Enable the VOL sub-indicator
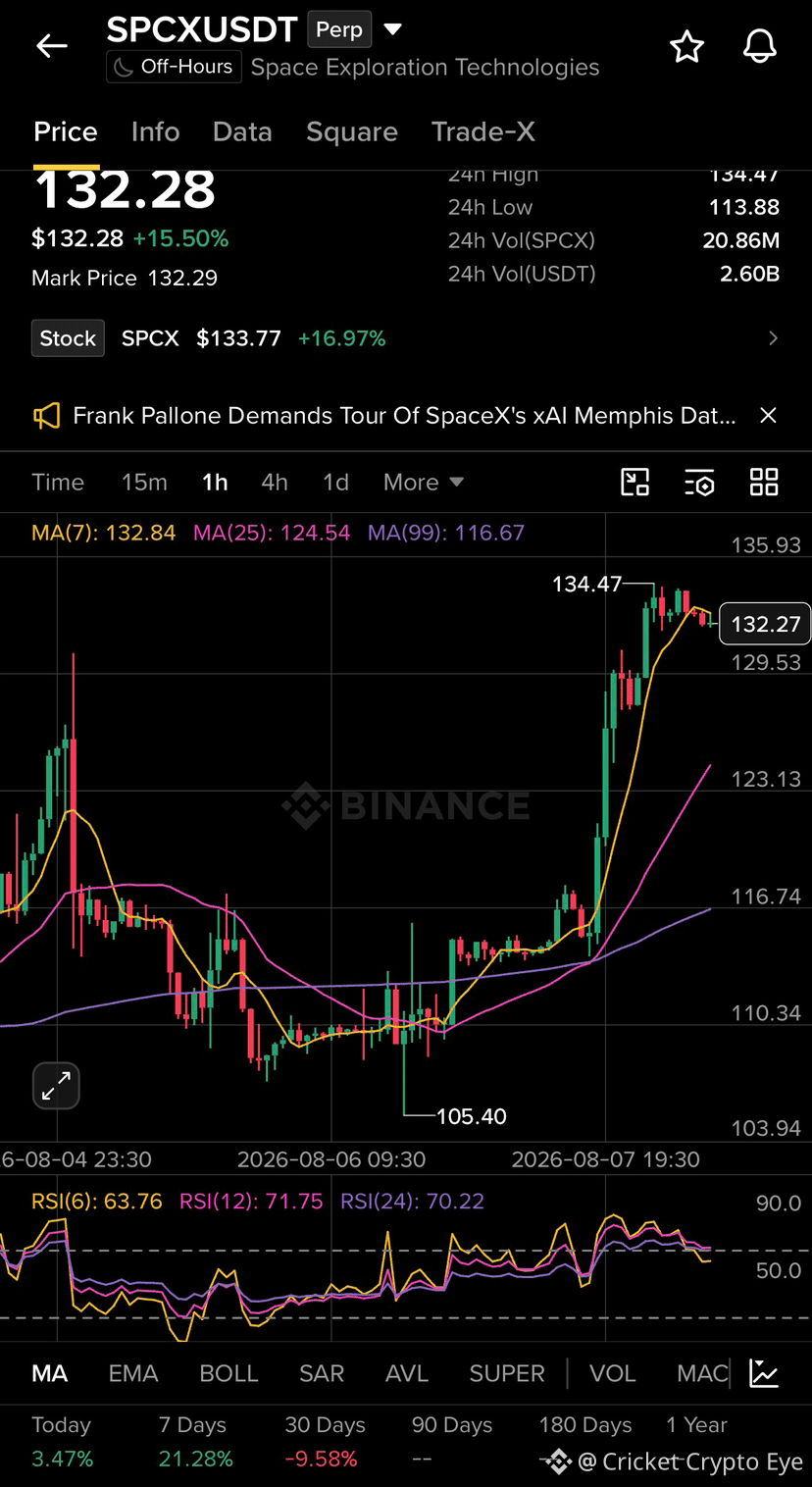 [x=613, y=1373]
